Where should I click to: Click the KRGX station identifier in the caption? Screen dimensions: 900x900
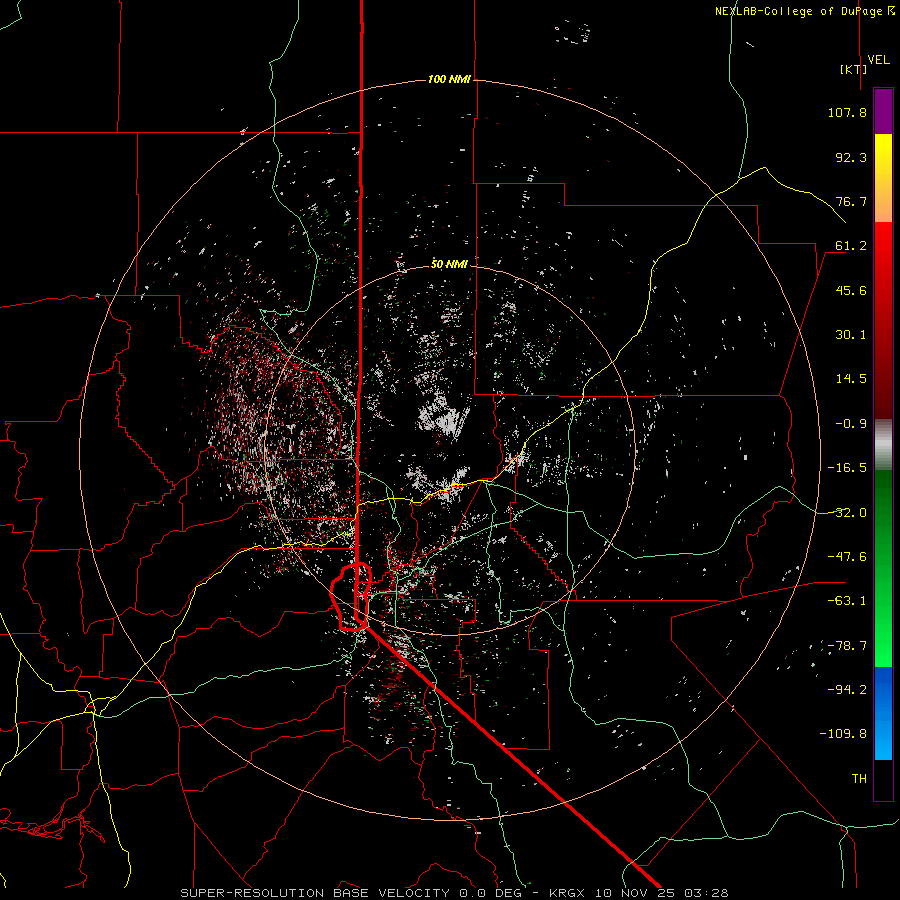click(x=567, y=893)
